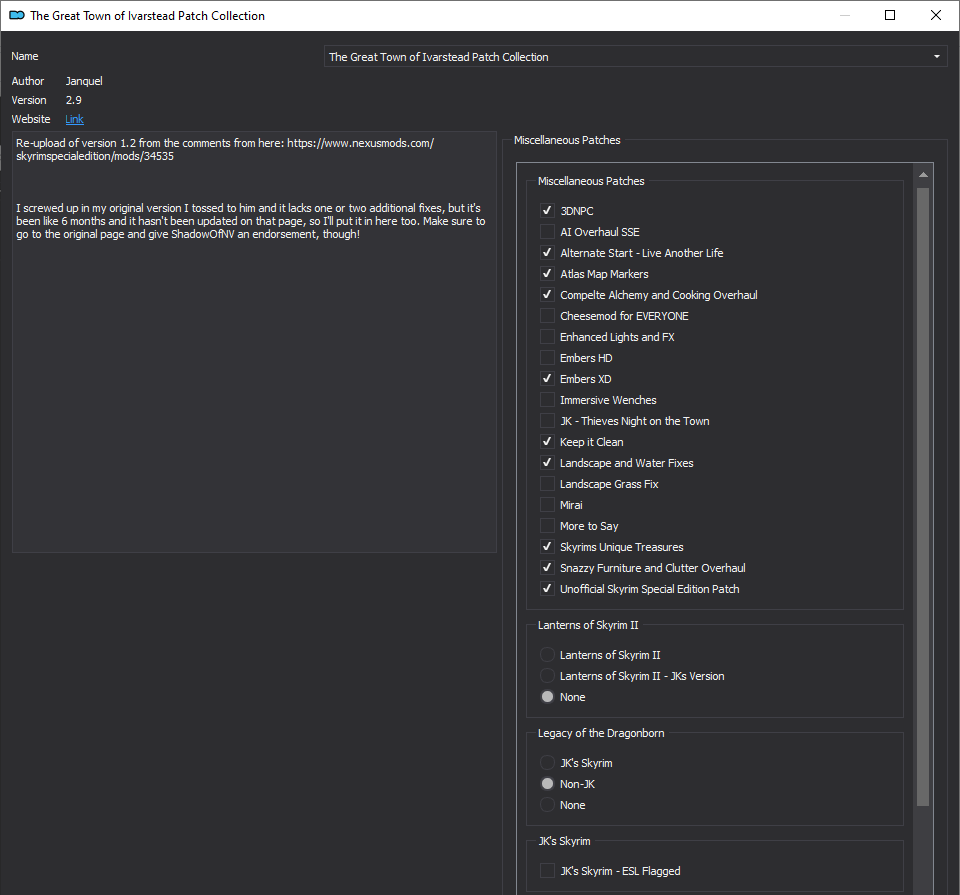The height and width of the screenshot is (895, 960).
Task: Click the scrollbar up arrow in patches list
Action: (x=923, y=175)
